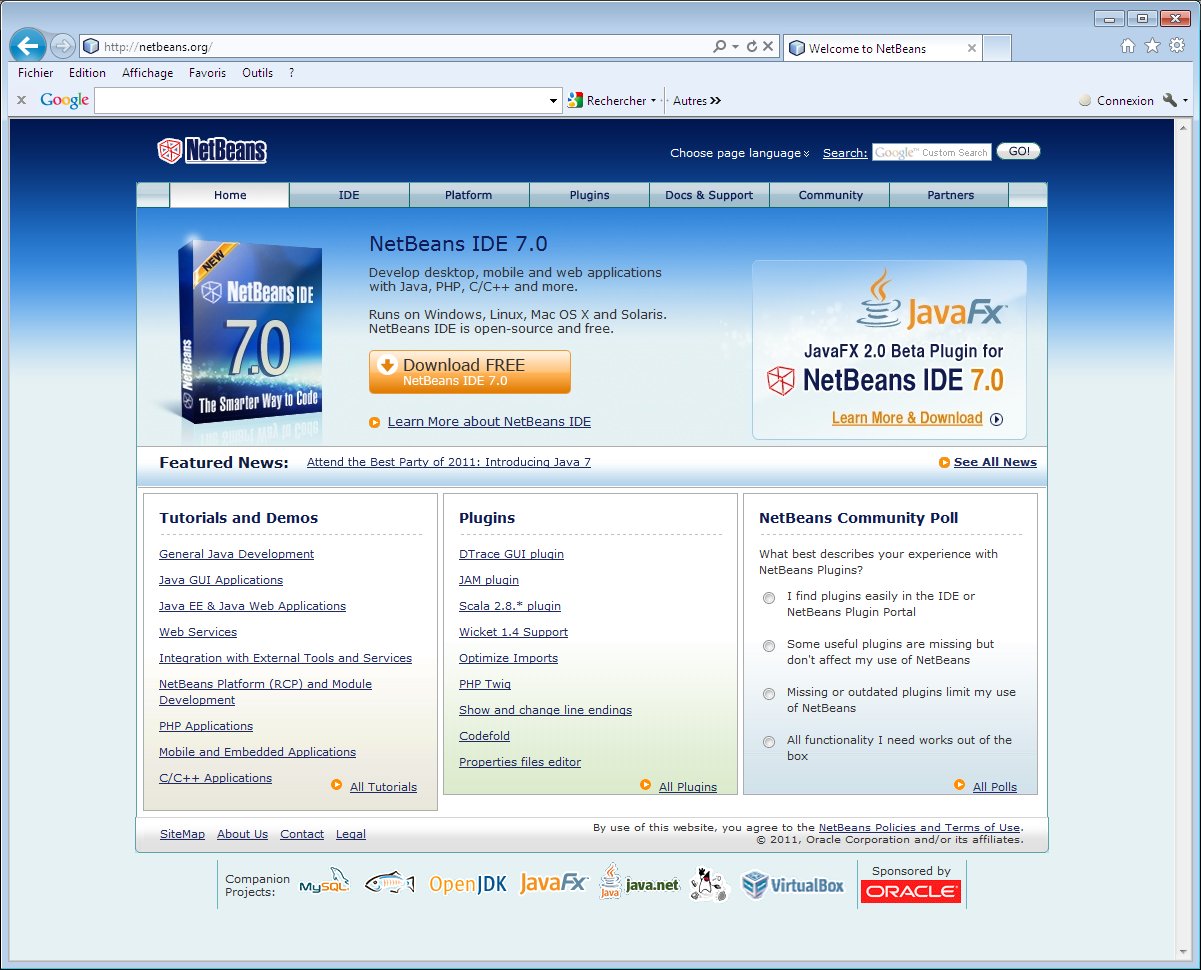Click the Google Custom Search input field
The width and height of the screenshot is (1201, 970).
(x=931, y=152)
